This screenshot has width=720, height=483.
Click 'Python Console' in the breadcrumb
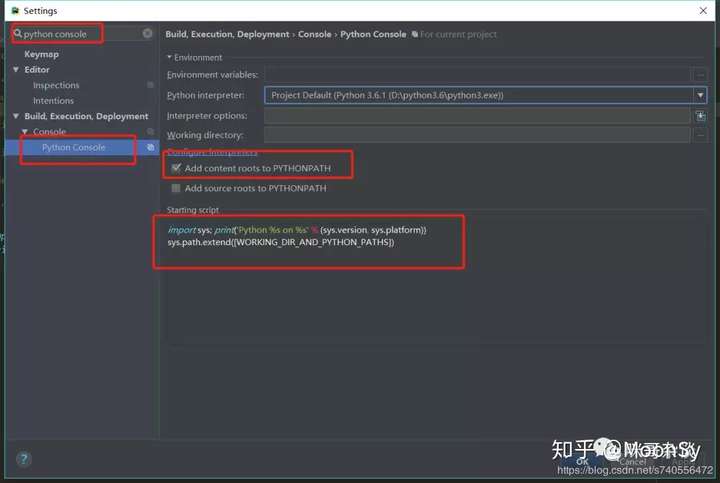point(373,34)
